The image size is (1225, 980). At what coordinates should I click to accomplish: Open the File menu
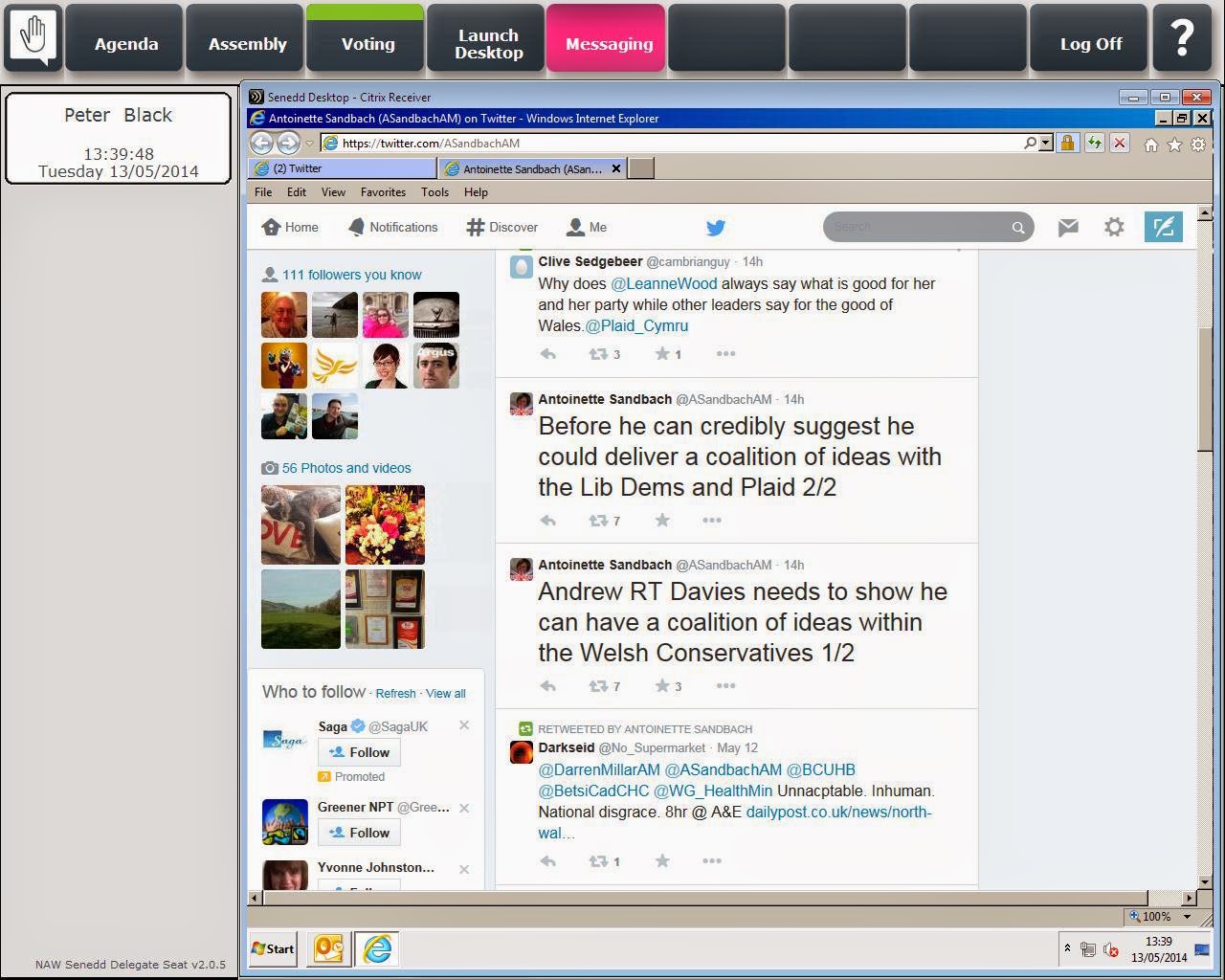[263, 192]
